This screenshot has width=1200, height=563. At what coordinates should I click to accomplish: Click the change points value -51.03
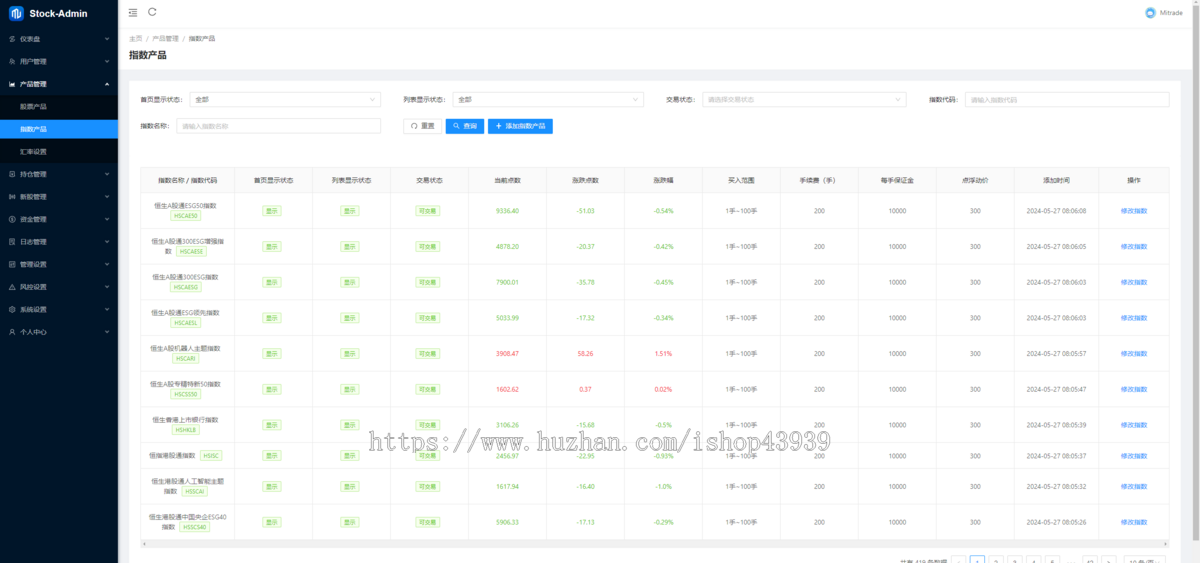585,211
